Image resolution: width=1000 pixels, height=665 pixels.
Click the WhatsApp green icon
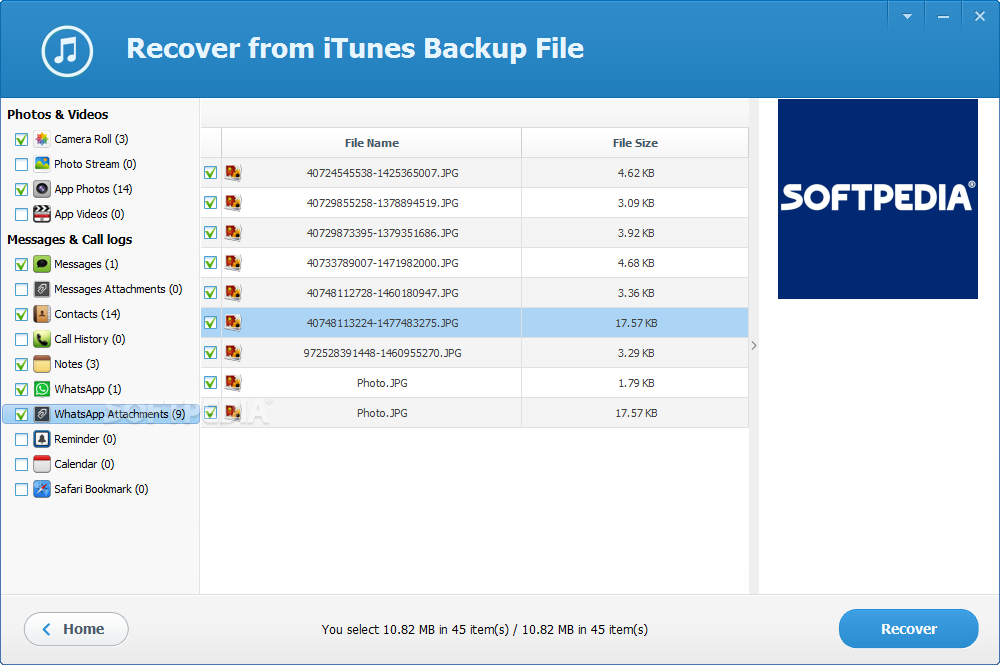[x=42, y=389]
